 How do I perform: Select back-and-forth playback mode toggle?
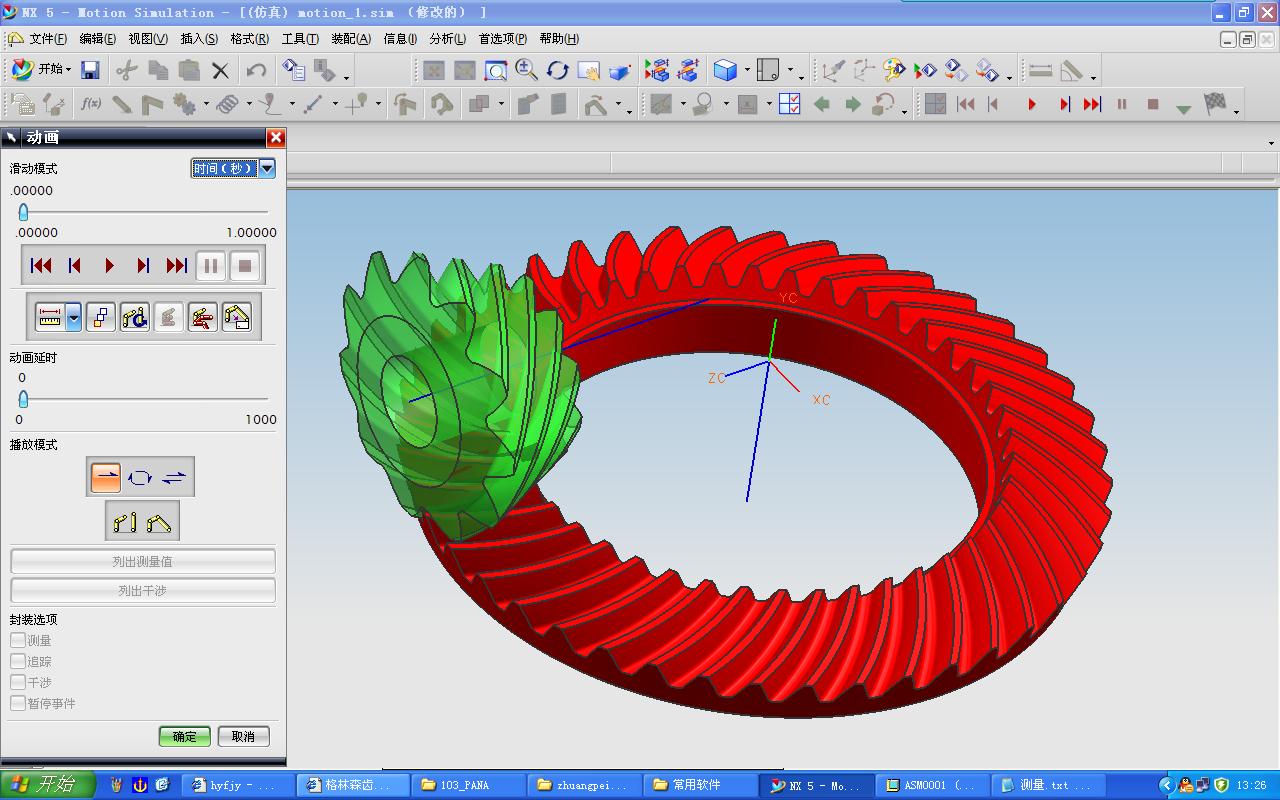point(174,478)
